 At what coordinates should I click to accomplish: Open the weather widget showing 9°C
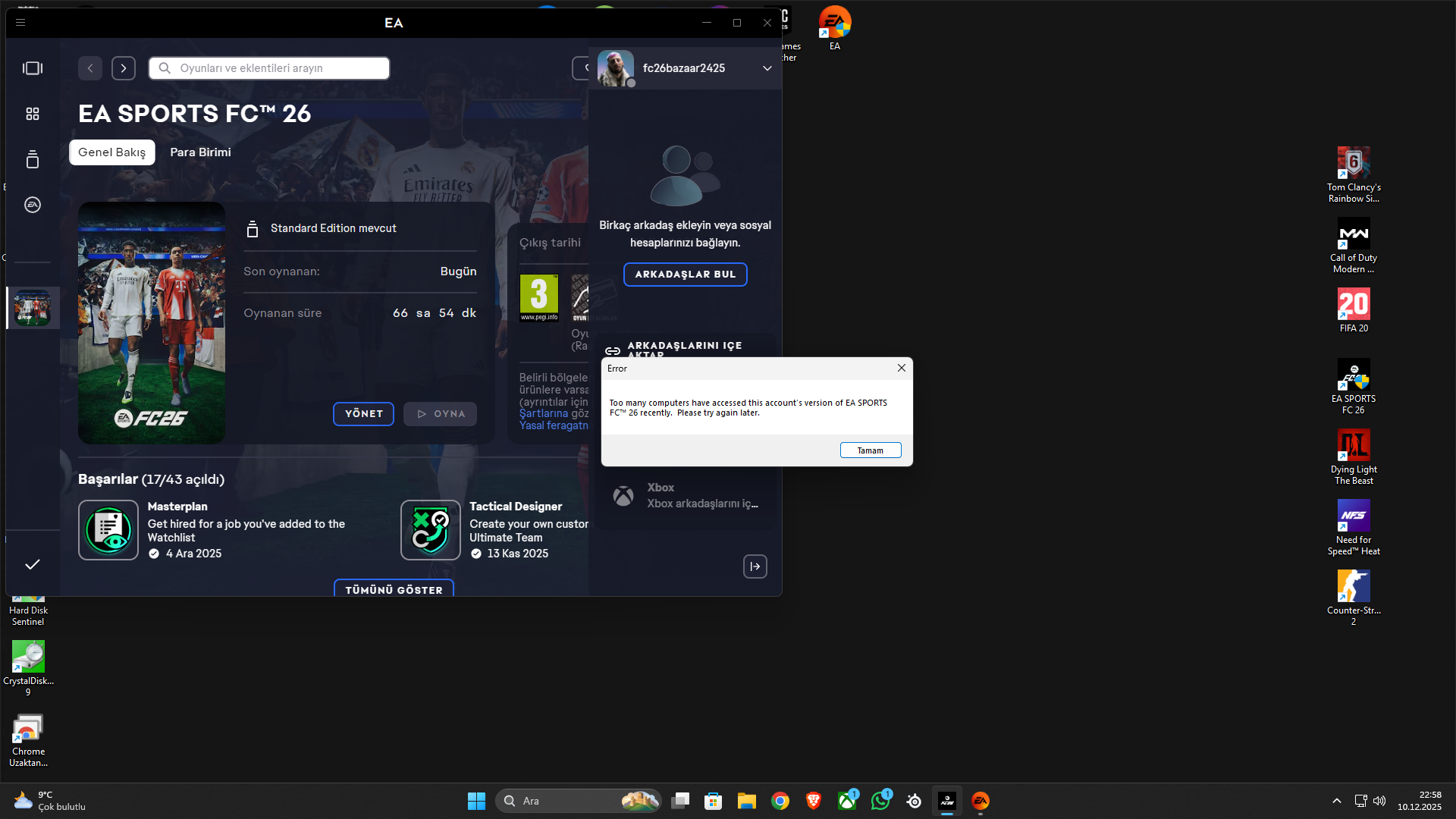[50, 801]
